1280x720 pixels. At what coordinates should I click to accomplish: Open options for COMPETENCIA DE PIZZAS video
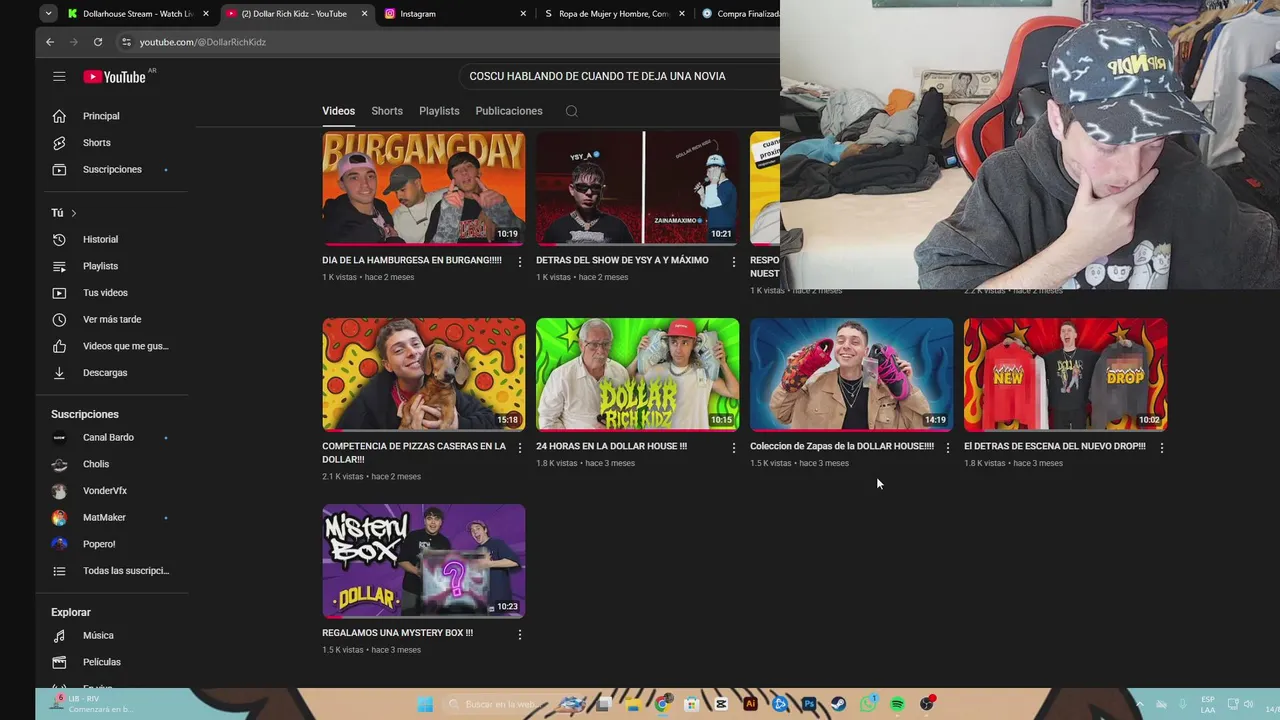[x=519, y=448]
